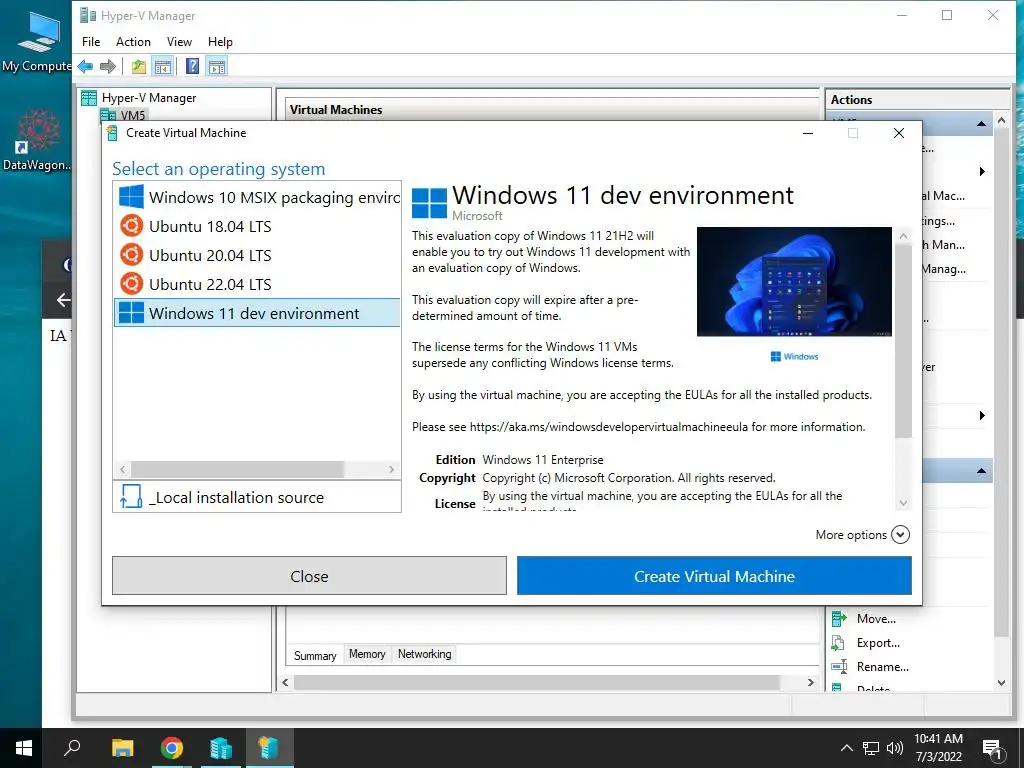Open DataWagon desktop shortcut

coord(37,140)
